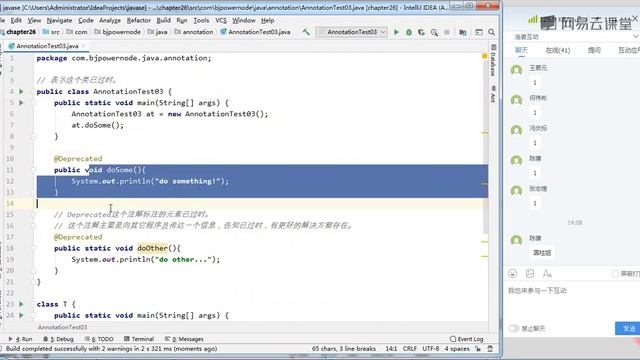This screenshot has height=360, width=640.
Task: Click the annotation breadcrumb folder
Action: pos(193,32)
